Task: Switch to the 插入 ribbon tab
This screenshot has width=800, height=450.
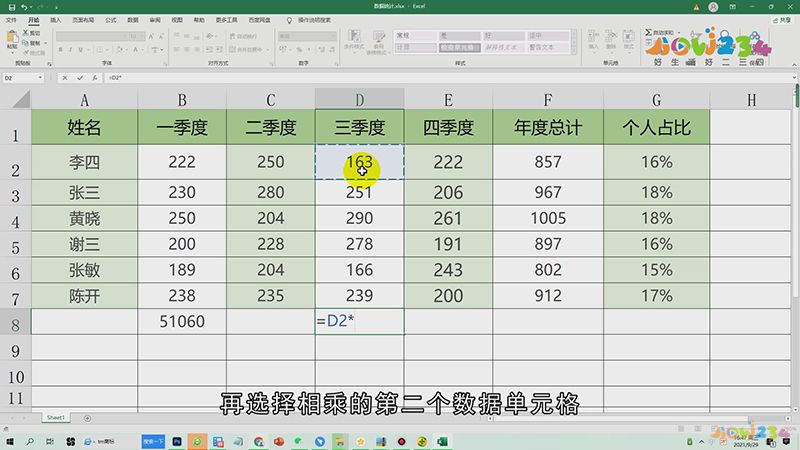Action: tap(56, 20)
